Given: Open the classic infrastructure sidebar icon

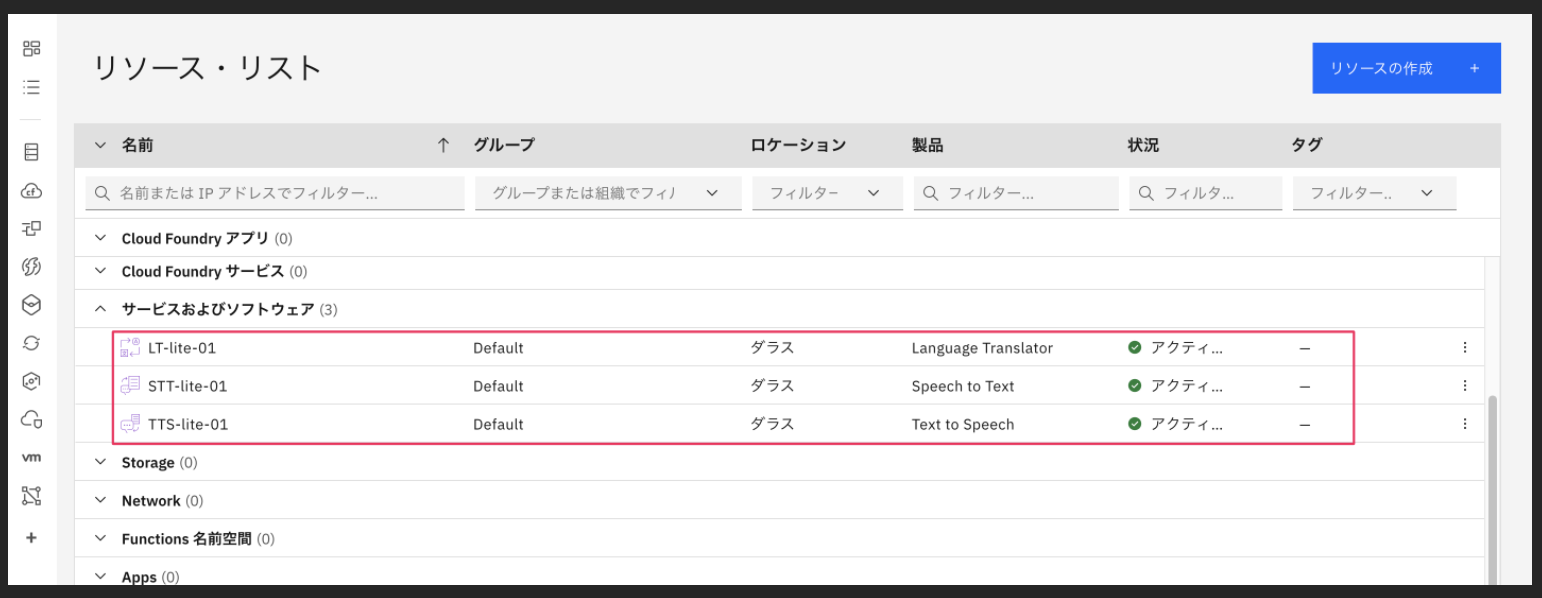Looking at the screenshot, I should point(31,153).
